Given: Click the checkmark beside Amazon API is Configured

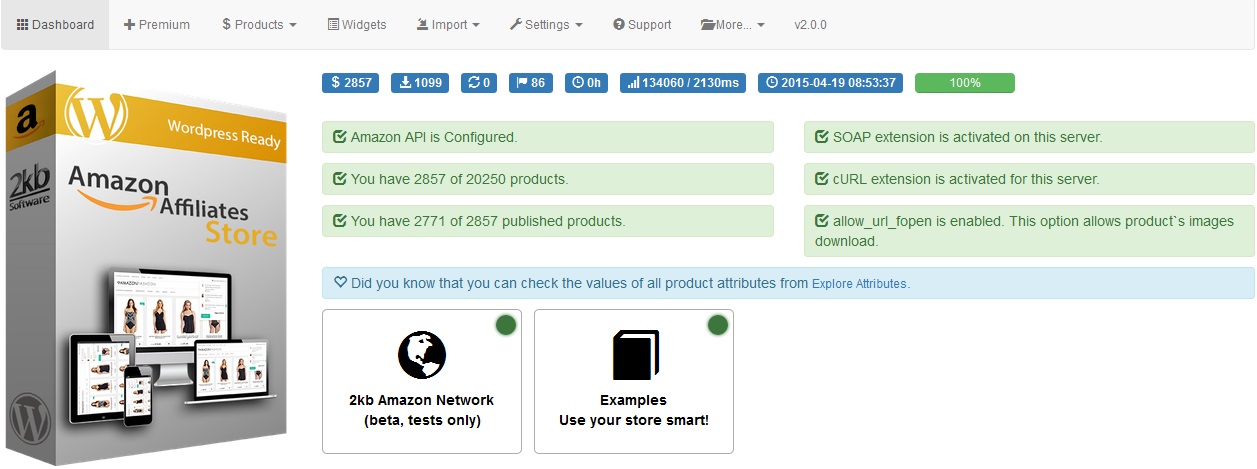Looking at the screenshot, I should [340, 138].
